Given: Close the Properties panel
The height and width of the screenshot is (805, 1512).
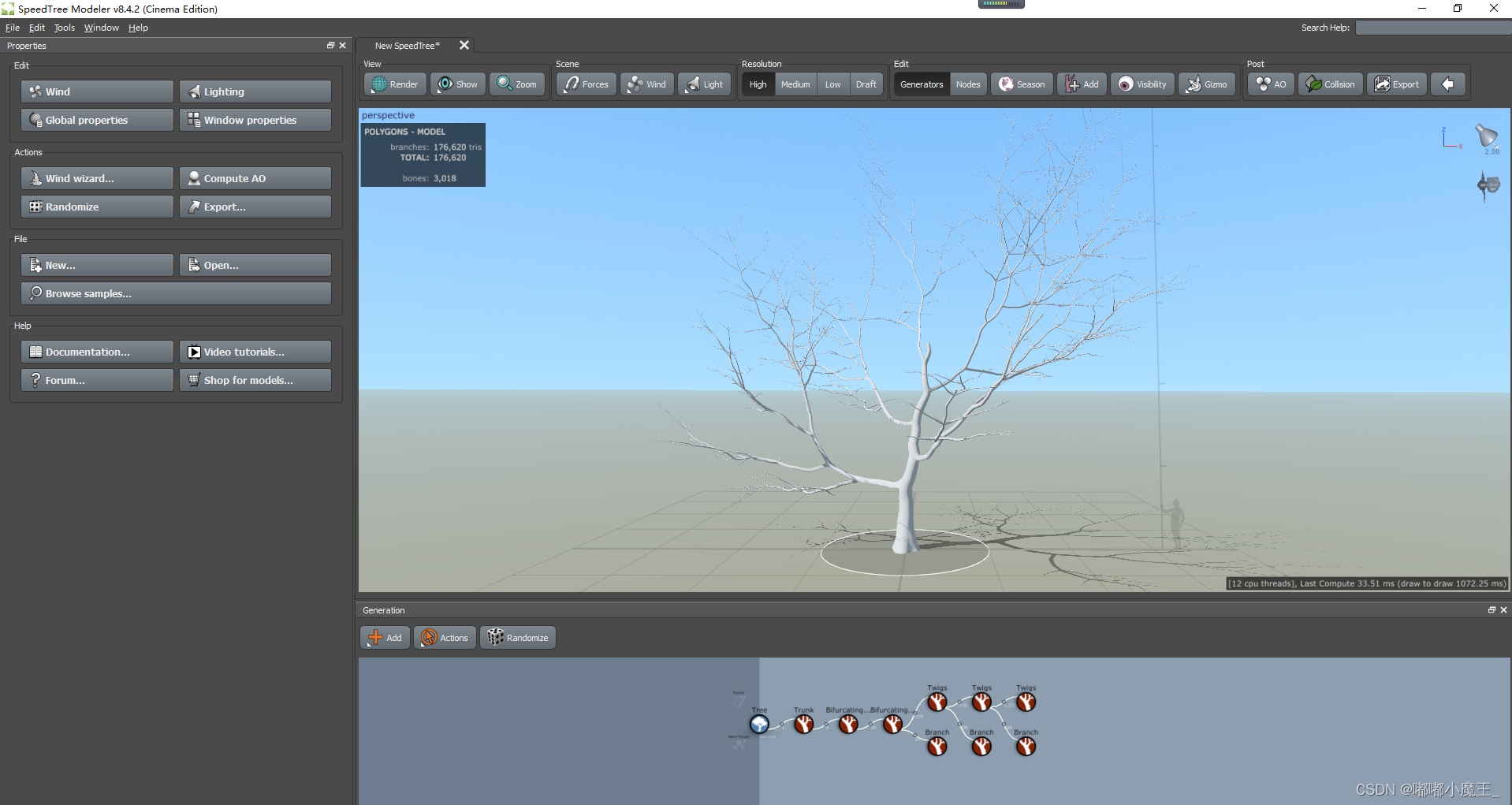Looking at the screenshot, I should 342,46.
